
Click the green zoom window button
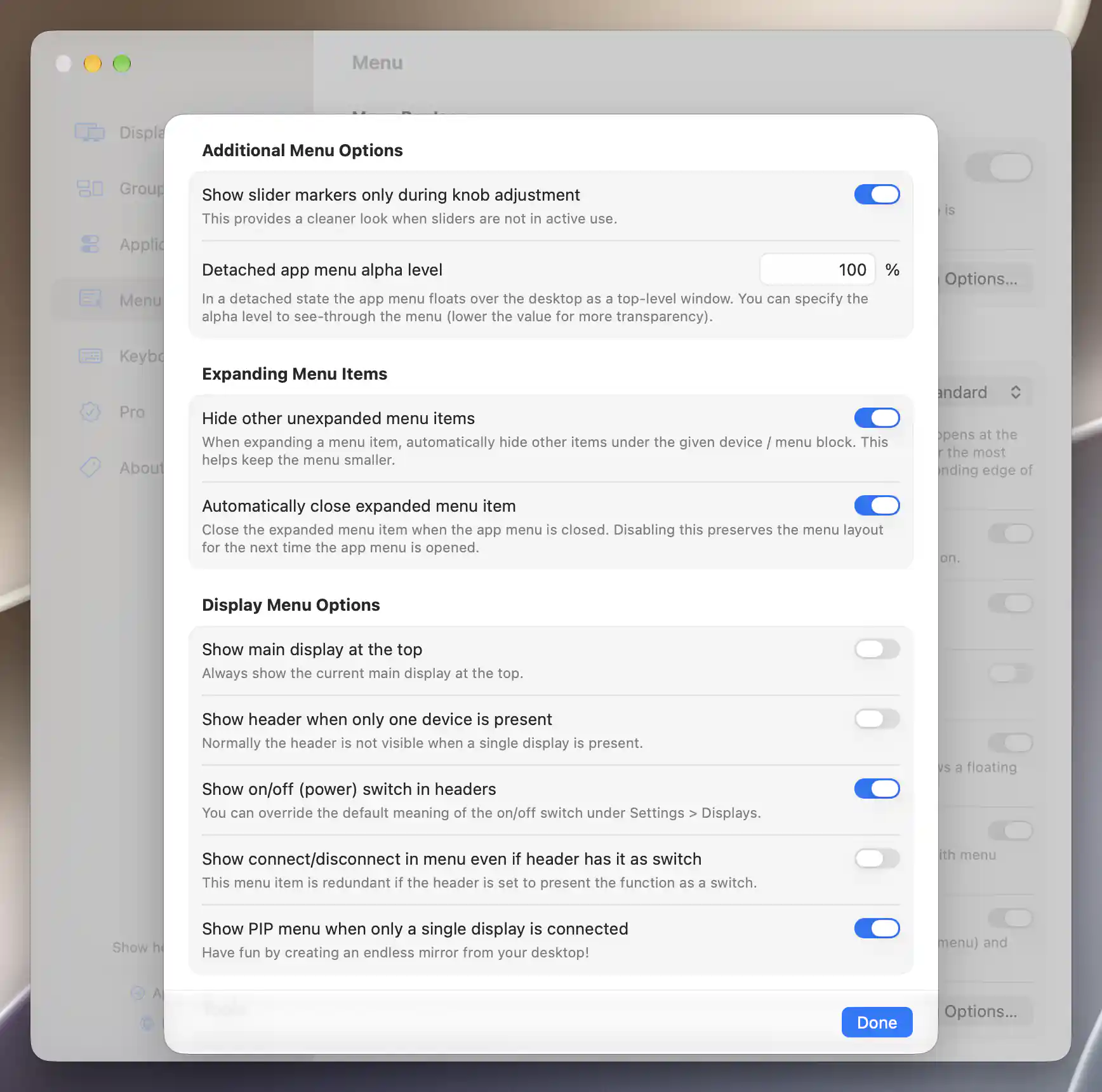tap(122, 63)
